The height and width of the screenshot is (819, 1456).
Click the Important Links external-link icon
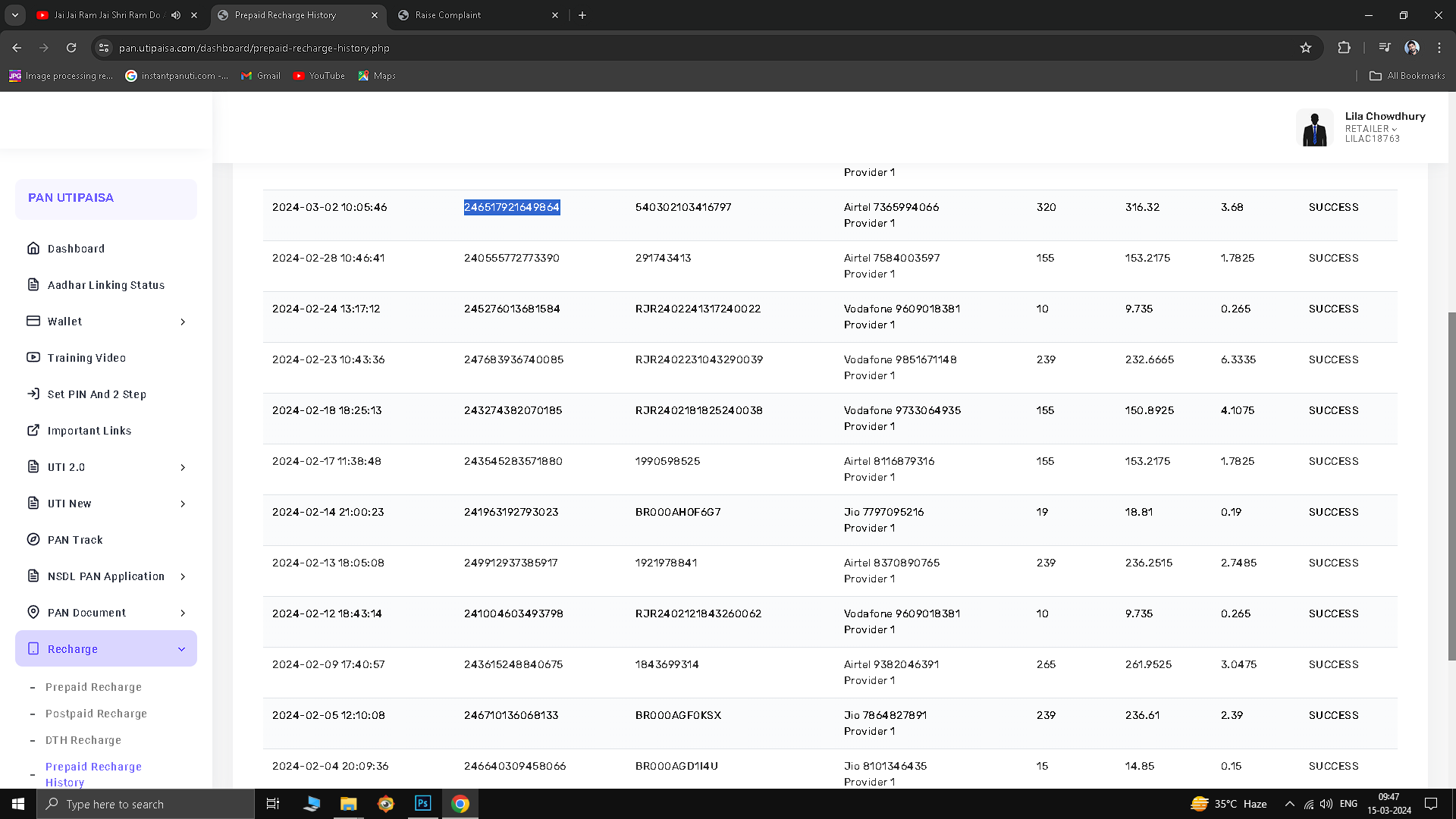[x=33, y=430]
